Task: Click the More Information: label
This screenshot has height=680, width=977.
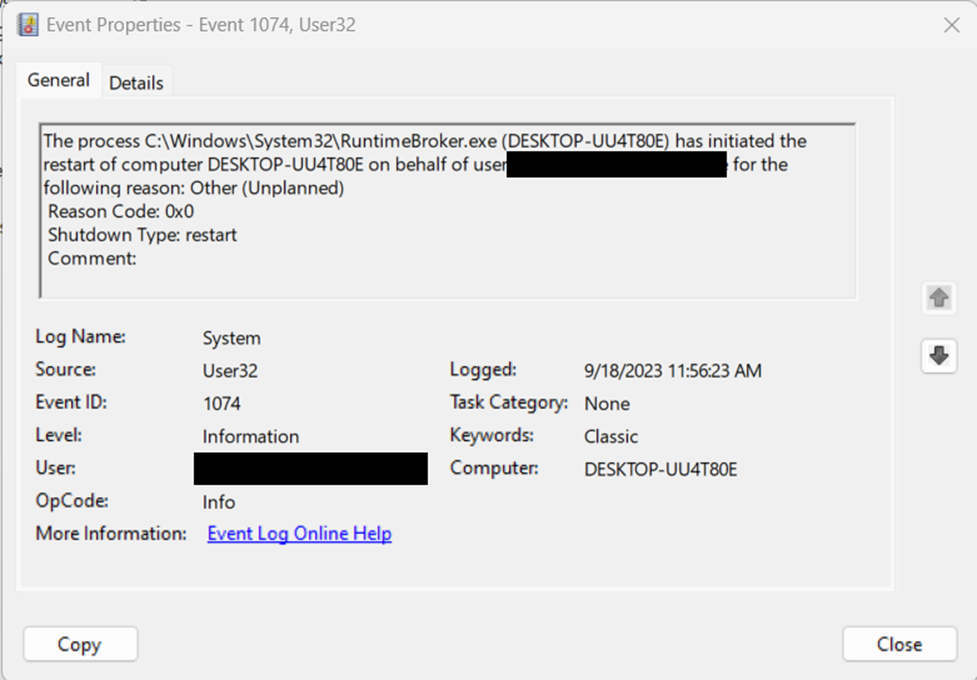Action: pyautogui.click(x=111, y=534)
